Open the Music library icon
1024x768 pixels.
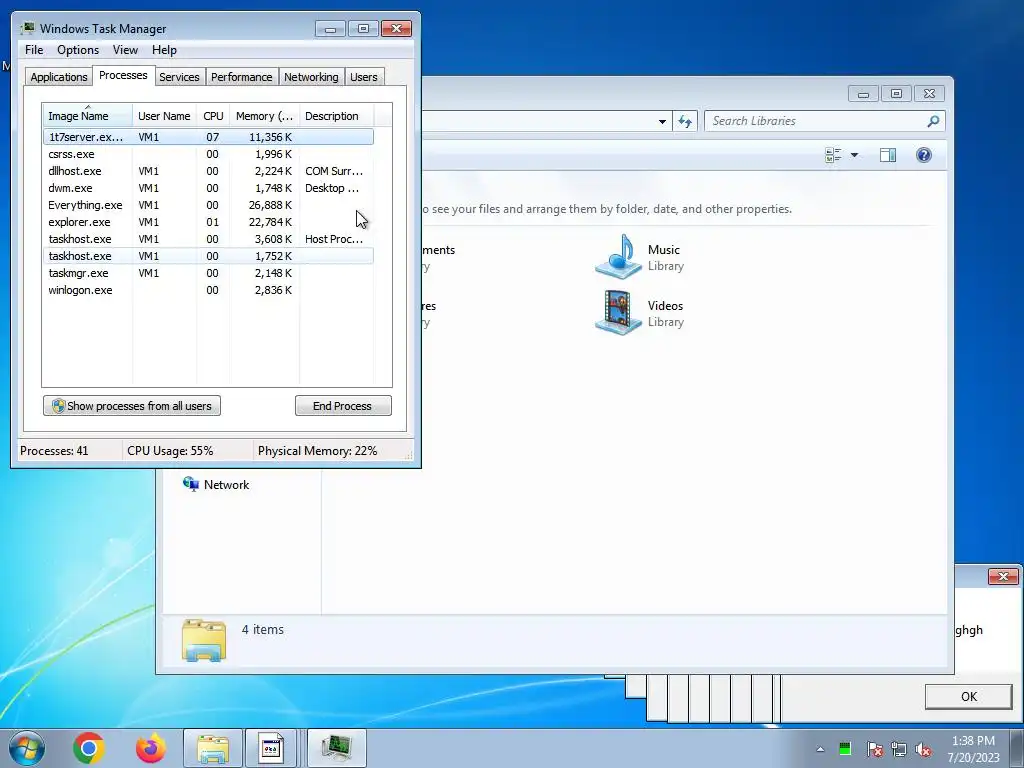pyautogui.click(x=618, y=257)
